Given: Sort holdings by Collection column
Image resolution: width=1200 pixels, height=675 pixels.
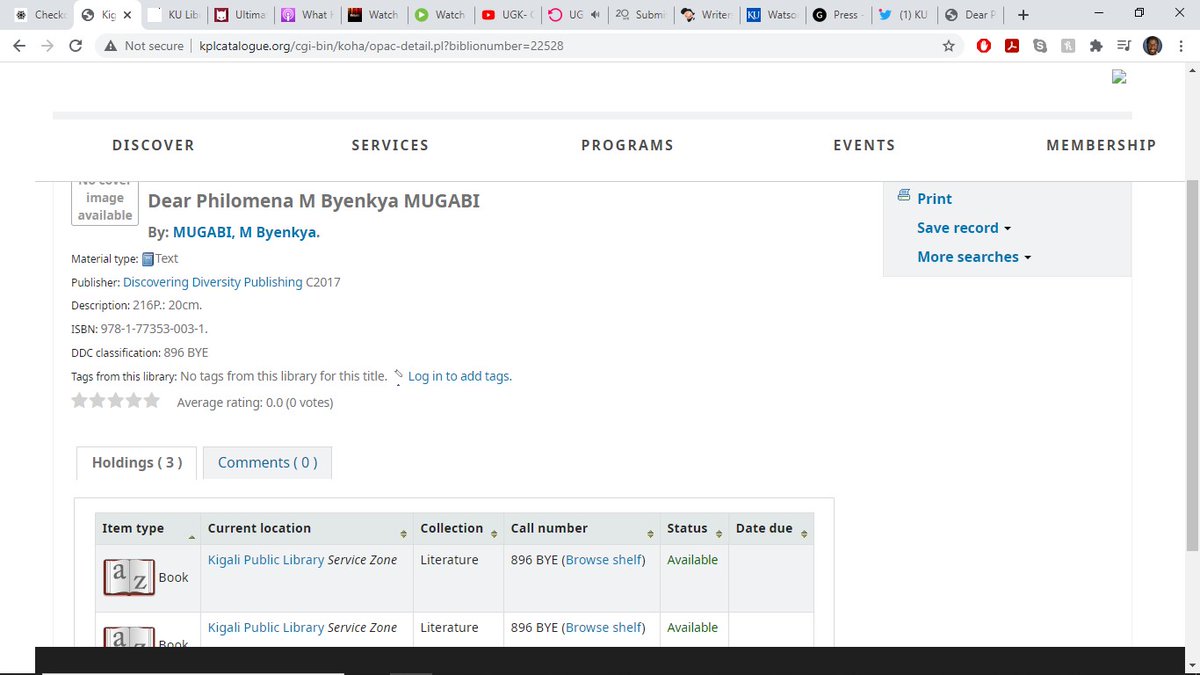Looking at the screenshot, I should 458,529.
